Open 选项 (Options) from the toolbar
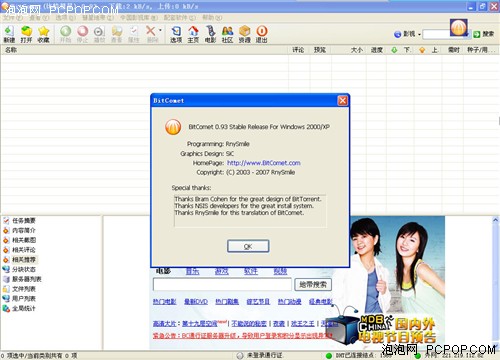This screenshot has width=500, height=360. (x=176, y=34)
